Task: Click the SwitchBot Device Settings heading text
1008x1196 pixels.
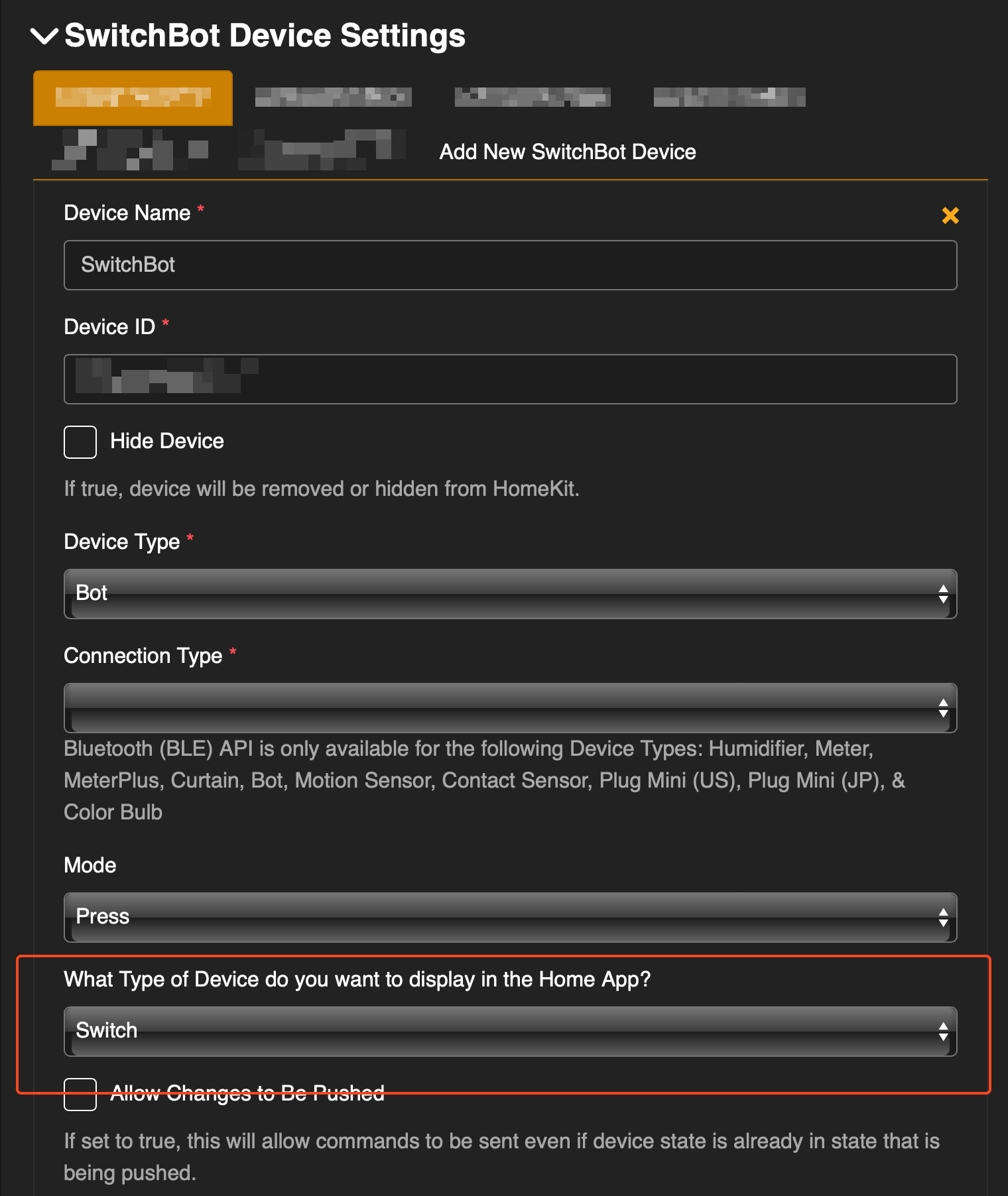Action: coord(265,36)
